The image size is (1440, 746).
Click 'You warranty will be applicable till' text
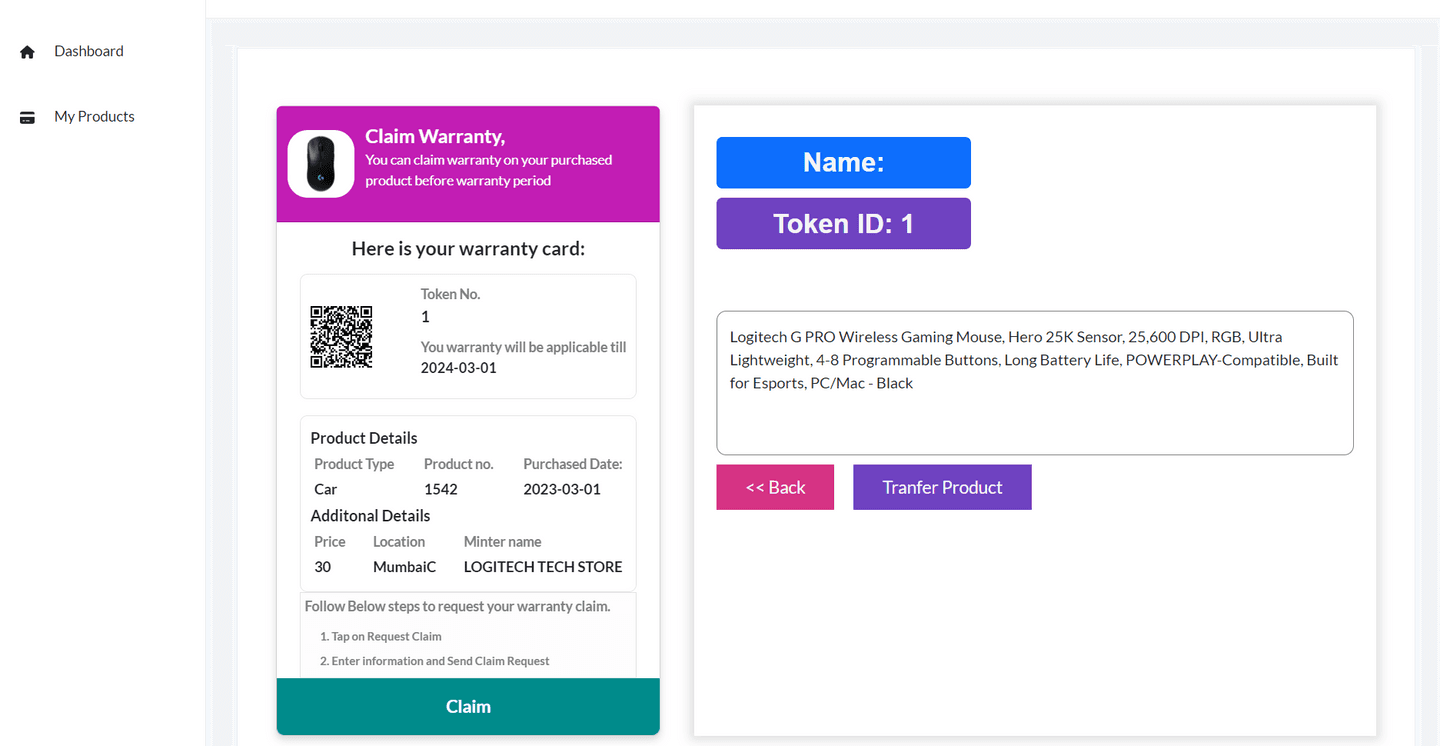pyautogui.click(x=523, y=347)
